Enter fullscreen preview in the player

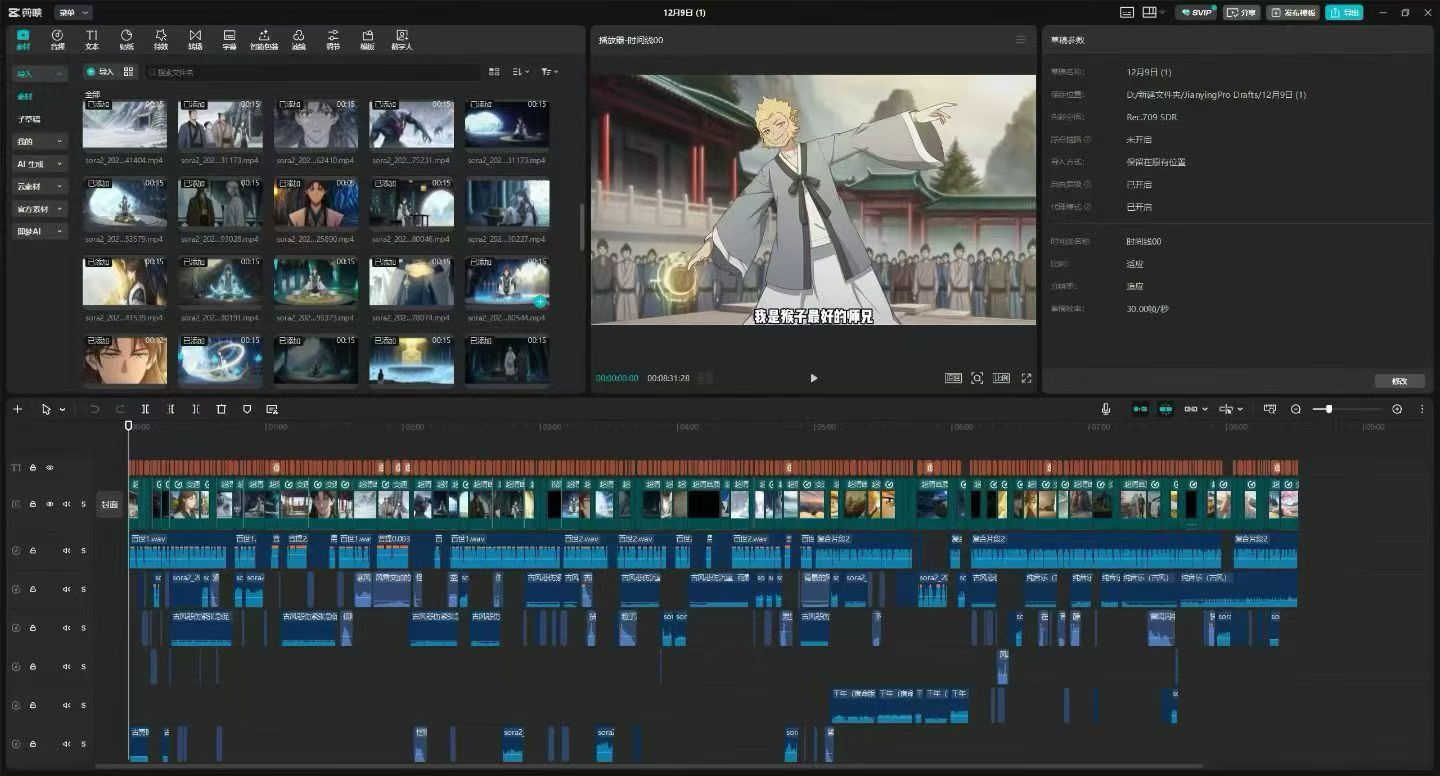point(1026,378)
